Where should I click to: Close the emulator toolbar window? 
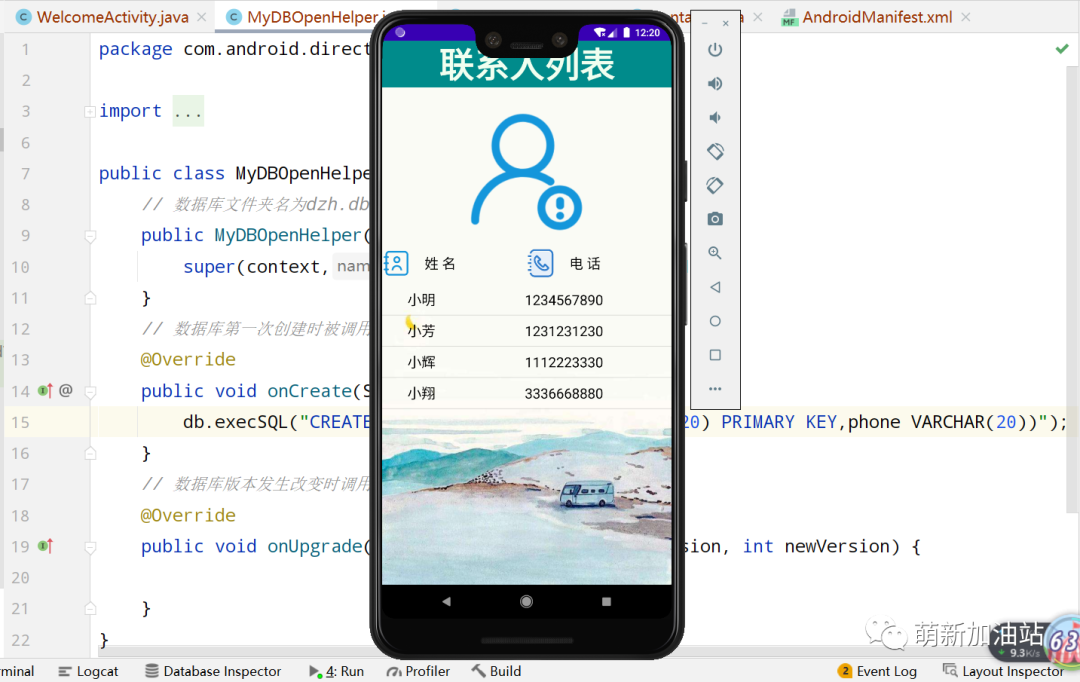tap(725, 23)
